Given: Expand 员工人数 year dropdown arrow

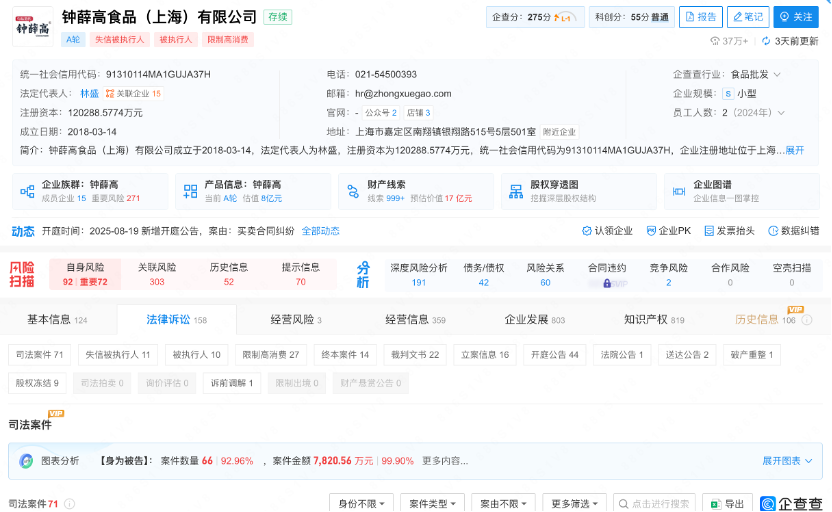Looking at the screenshot, I should (x=781, y=113).
